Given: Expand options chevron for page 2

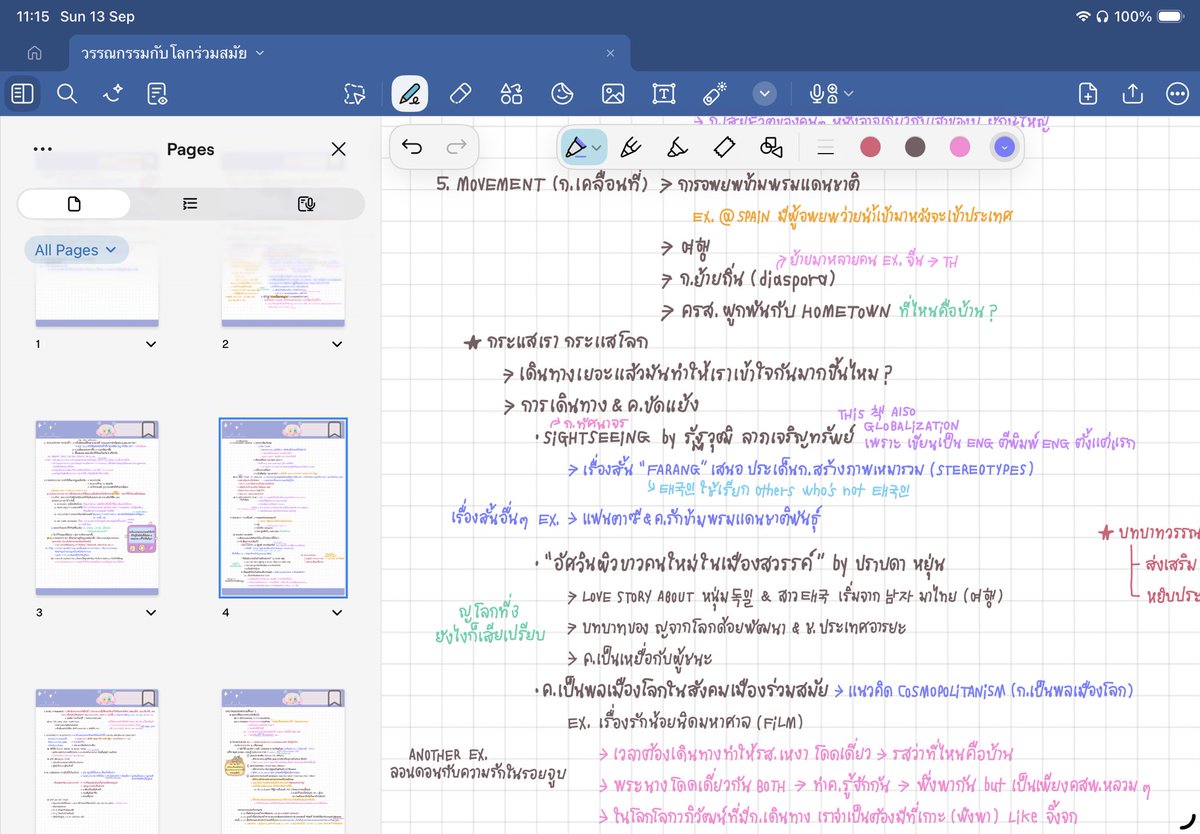Looking at the screenshot, I should (x=337, y=344).
